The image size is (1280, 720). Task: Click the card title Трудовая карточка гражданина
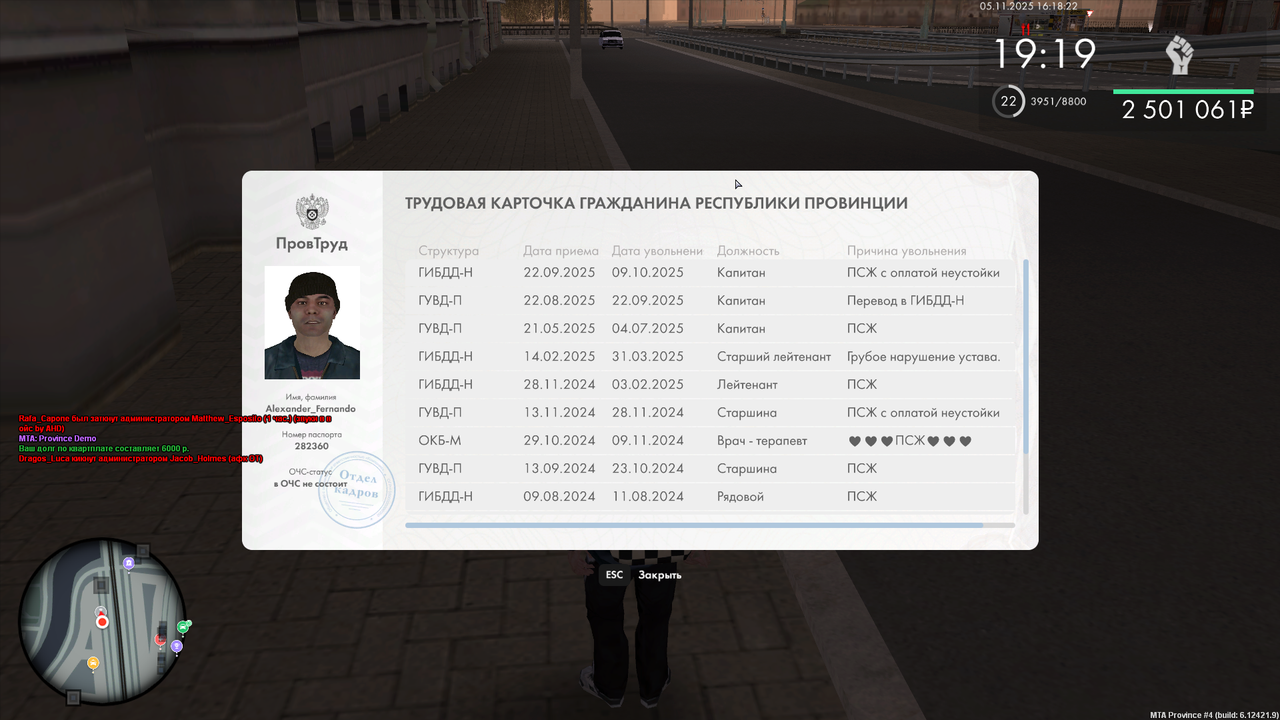[656, 203]
